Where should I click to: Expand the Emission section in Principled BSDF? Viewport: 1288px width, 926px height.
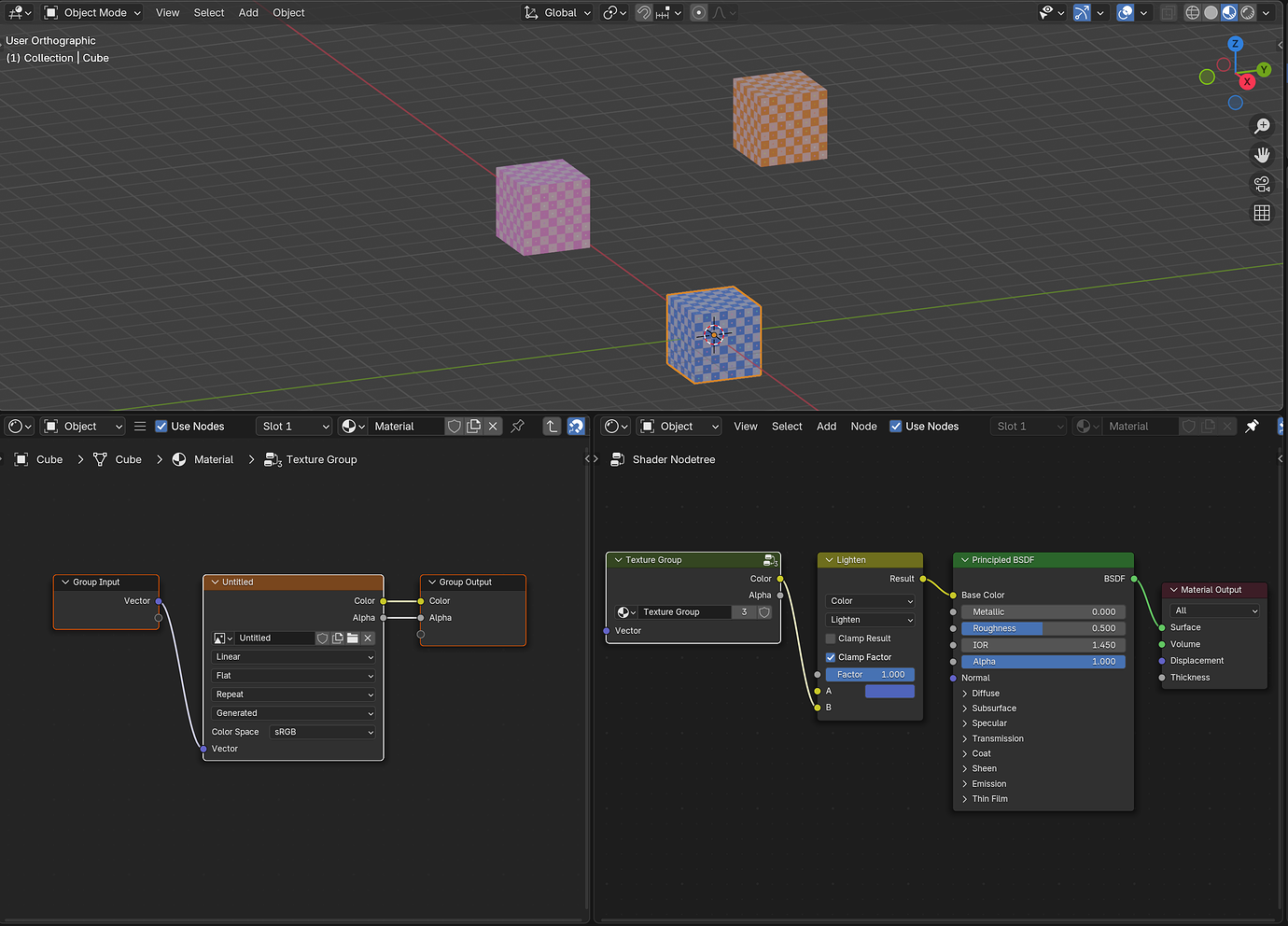(x=988, y=784)
